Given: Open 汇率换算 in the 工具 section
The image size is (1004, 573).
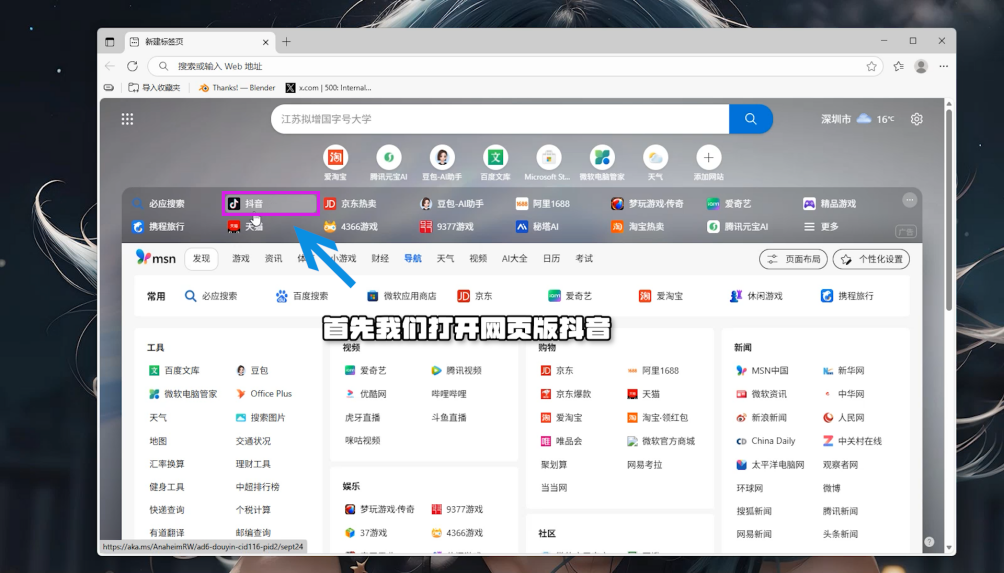Looking at the screenshot, I should click(x=166, y=464).
